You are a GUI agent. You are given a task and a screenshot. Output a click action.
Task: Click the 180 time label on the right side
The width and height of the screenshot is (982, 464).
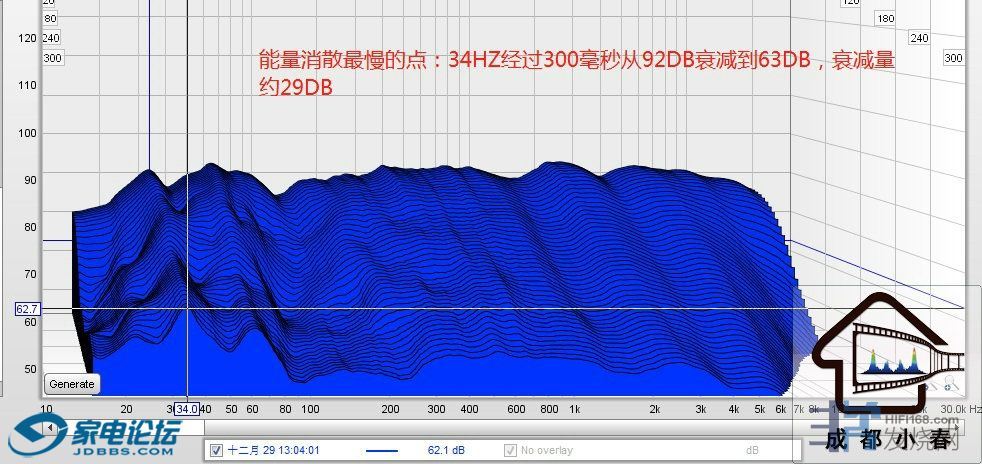(884, 18)
